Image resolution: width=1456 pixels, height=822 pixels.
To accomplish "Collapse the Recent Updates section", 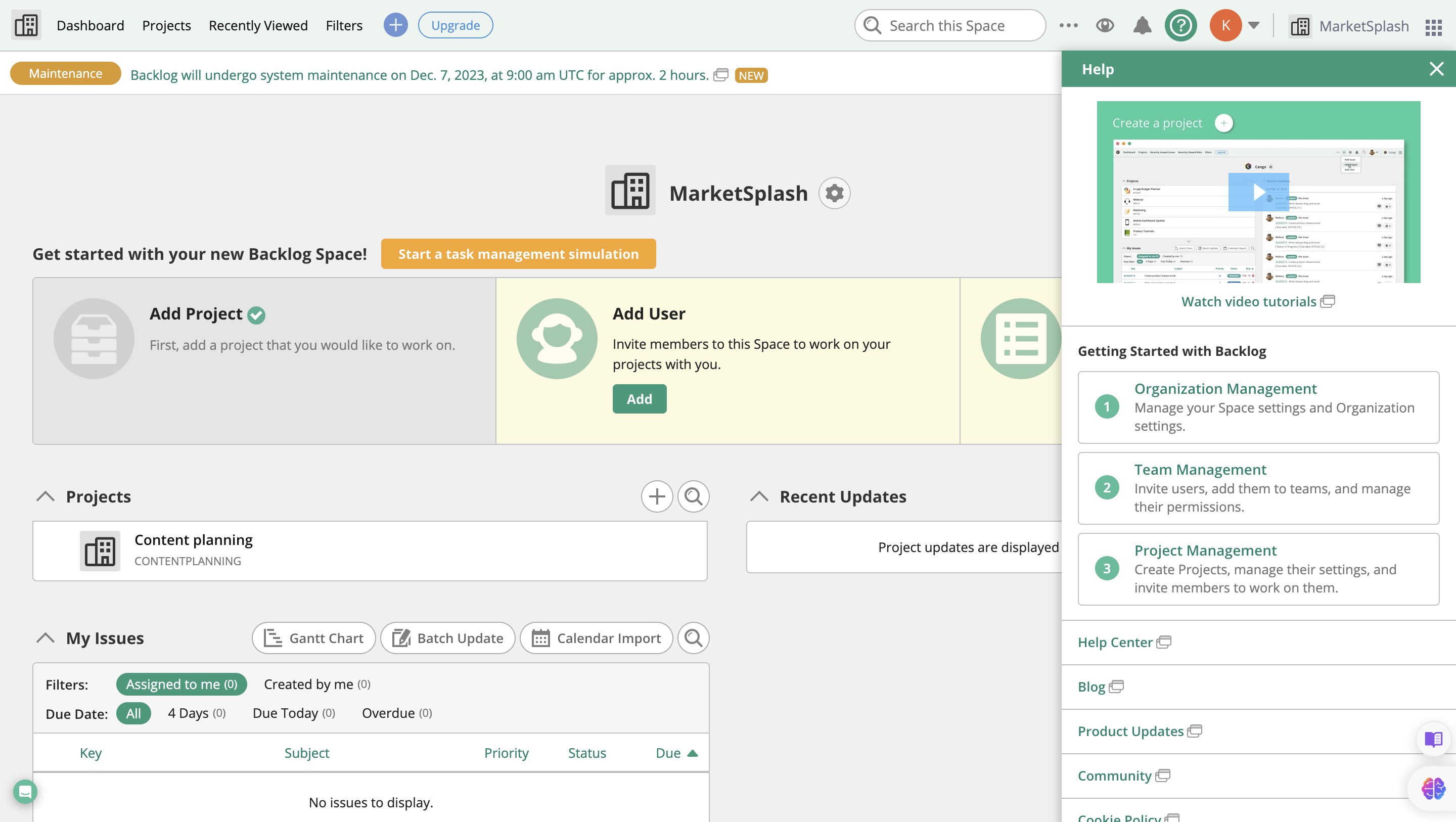I will (x=759, y=496).
